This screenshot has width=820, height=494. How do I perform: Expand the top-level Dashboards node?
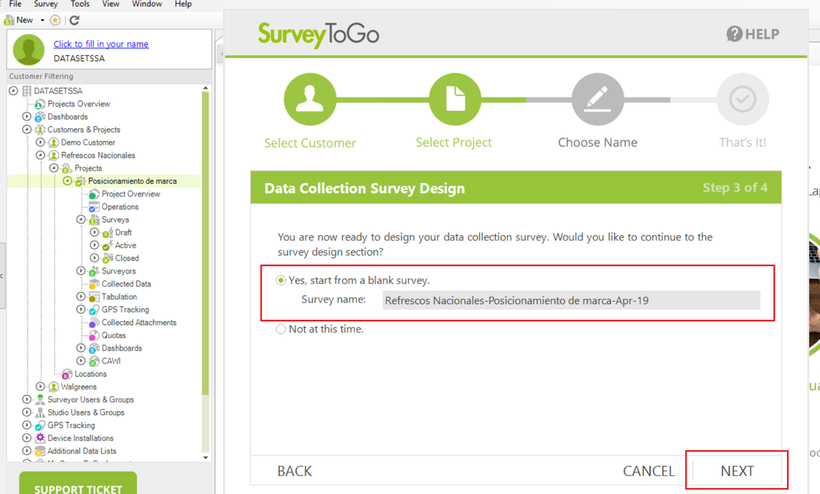27,117
